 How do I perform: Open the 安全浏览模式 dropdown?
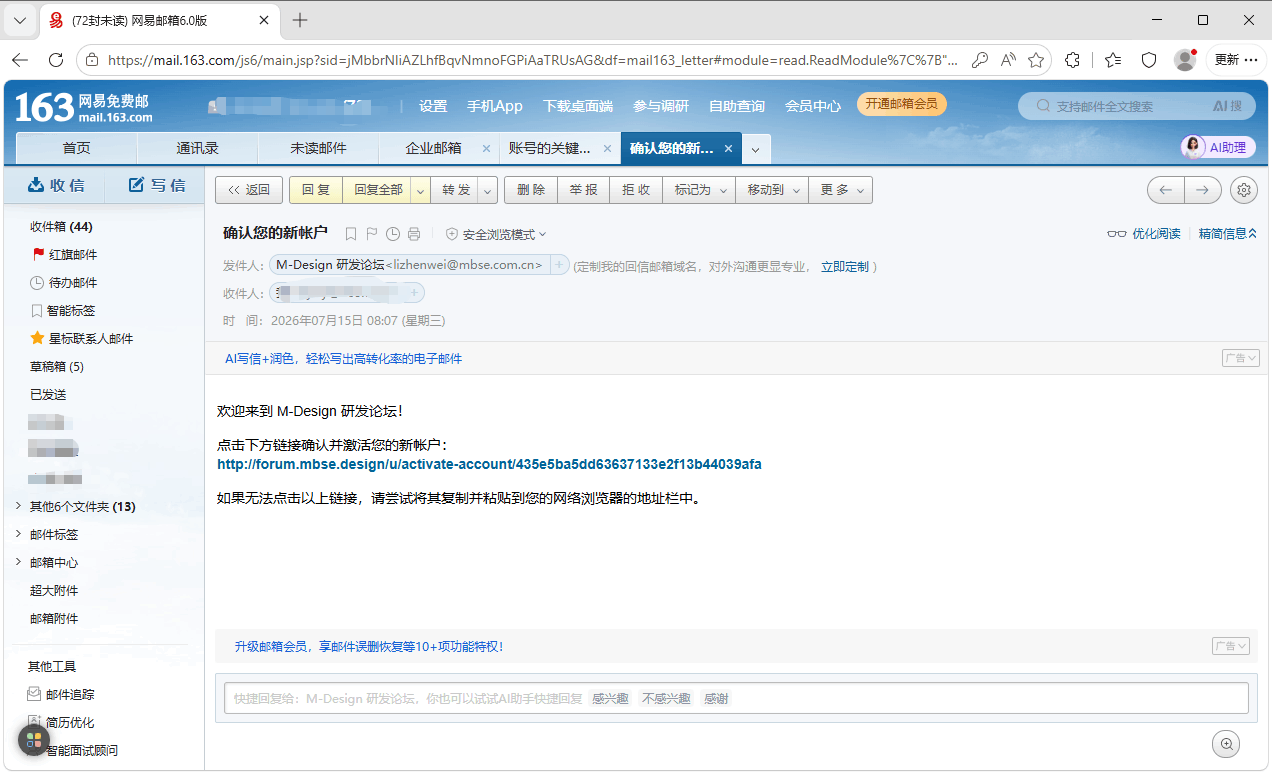(496, 234)
